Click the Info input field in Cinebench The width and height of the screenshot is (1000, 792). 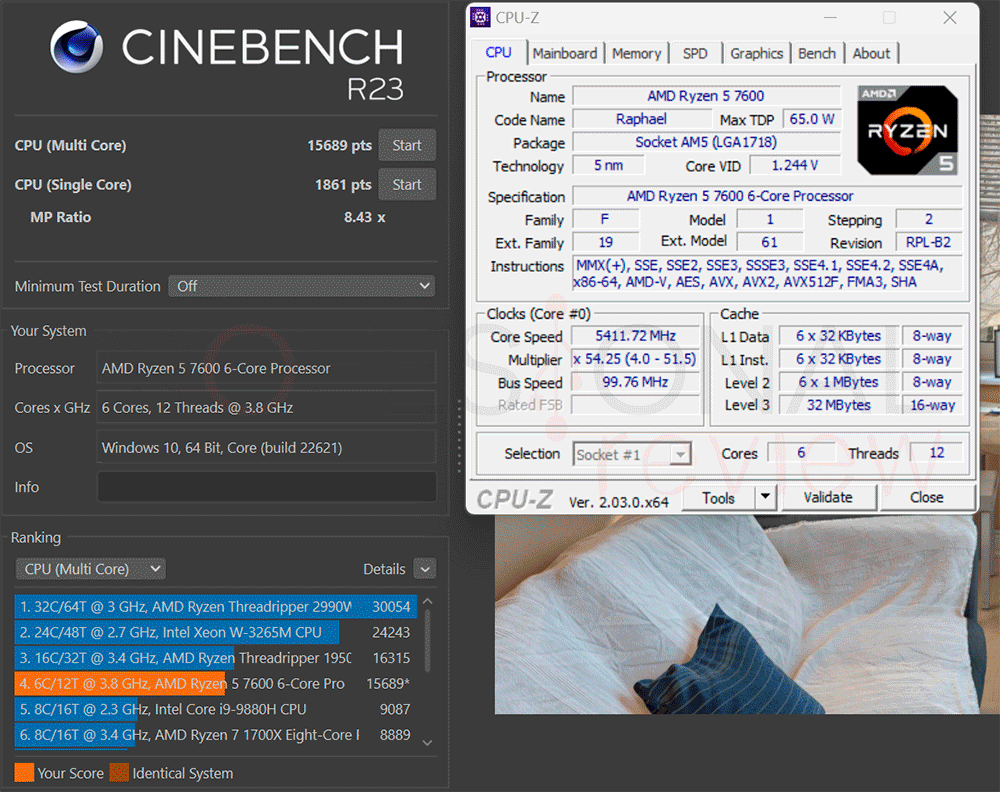[x=267, y=487]
